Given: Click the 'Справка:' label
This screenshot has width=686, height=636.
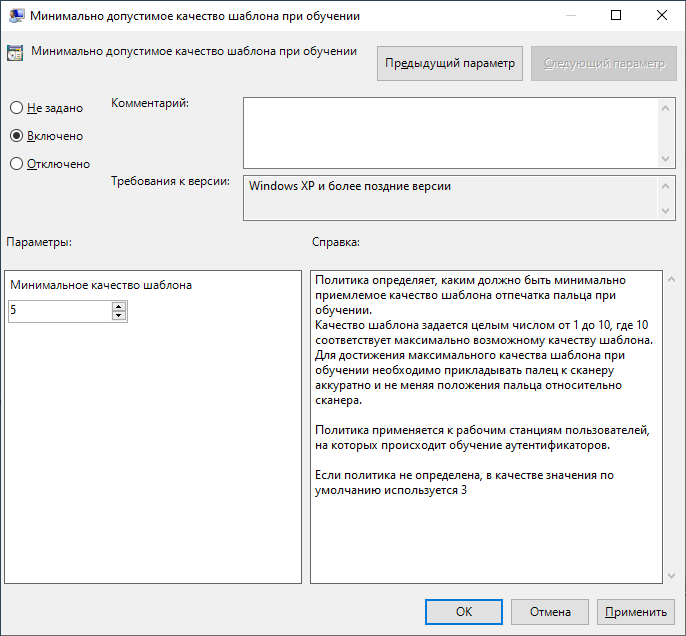Looking at the screenshot, I should tap(336, 242).
